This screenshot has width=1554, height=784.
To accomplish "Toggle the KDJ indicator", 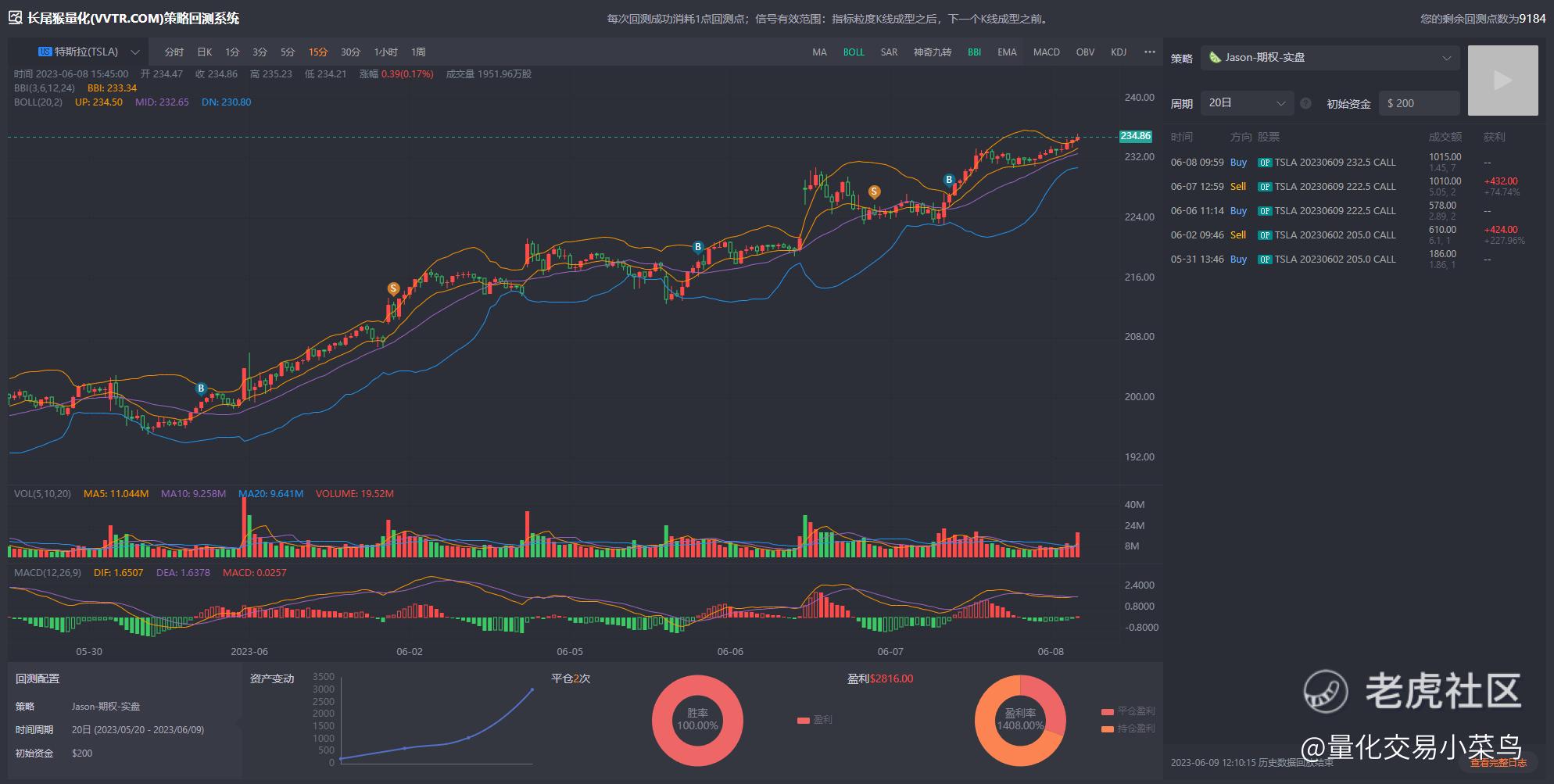I will click(1119, 52).
